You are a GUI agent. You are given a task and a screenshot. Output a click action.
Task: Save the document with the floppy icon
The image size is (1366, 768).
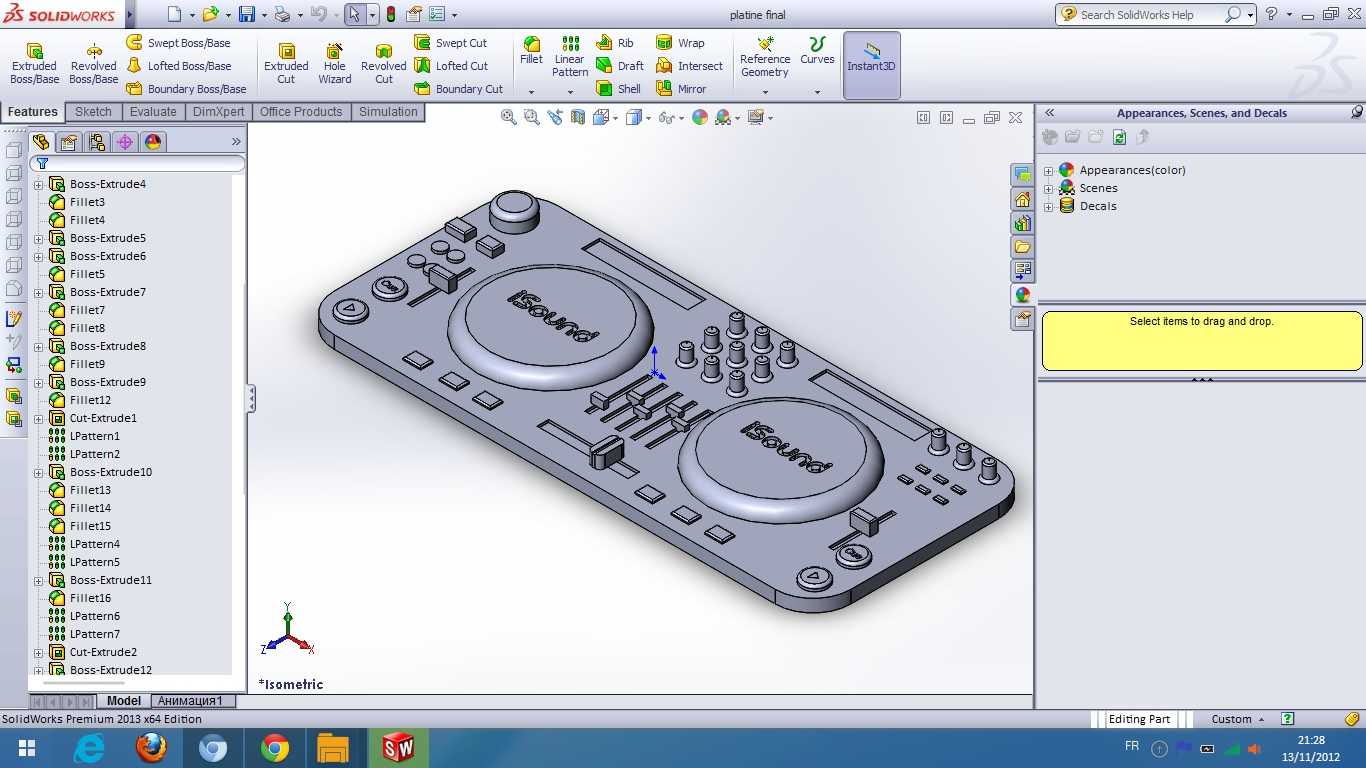[246, 15]
